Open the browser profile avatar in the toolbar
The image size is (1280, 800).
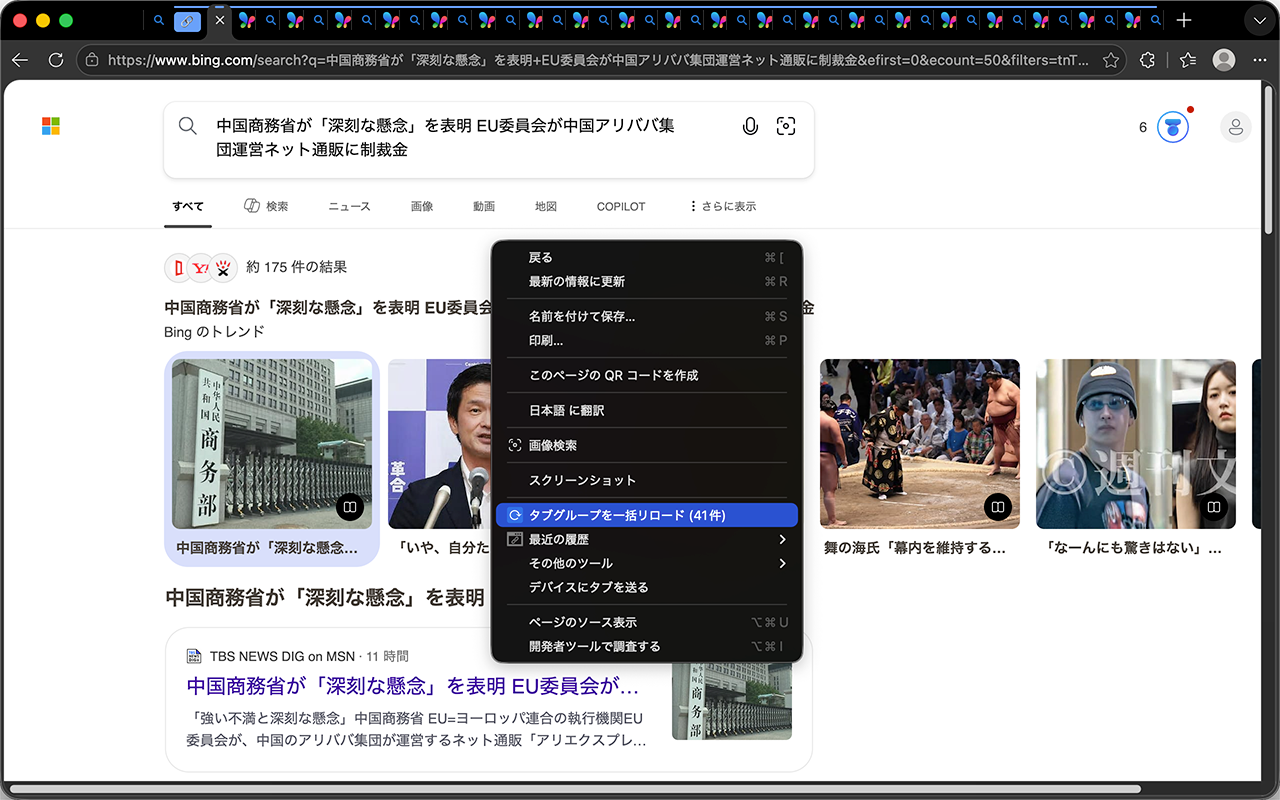click(x=1223, y=60)
